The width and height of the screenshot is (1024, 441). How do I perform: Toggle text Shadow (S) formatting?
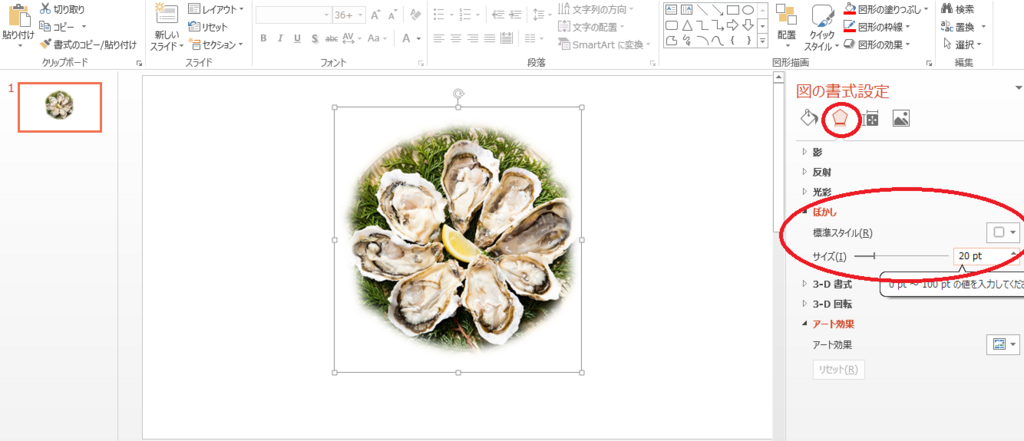[x=315, y=39]
